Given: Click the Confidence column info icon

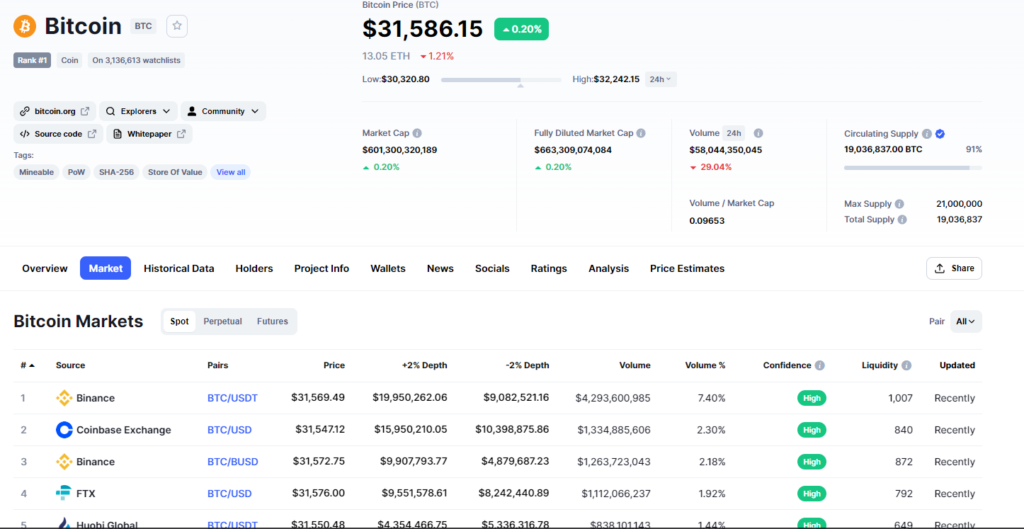Looking at the screenshot, I should pyautogui.click(x=820, y=365).
